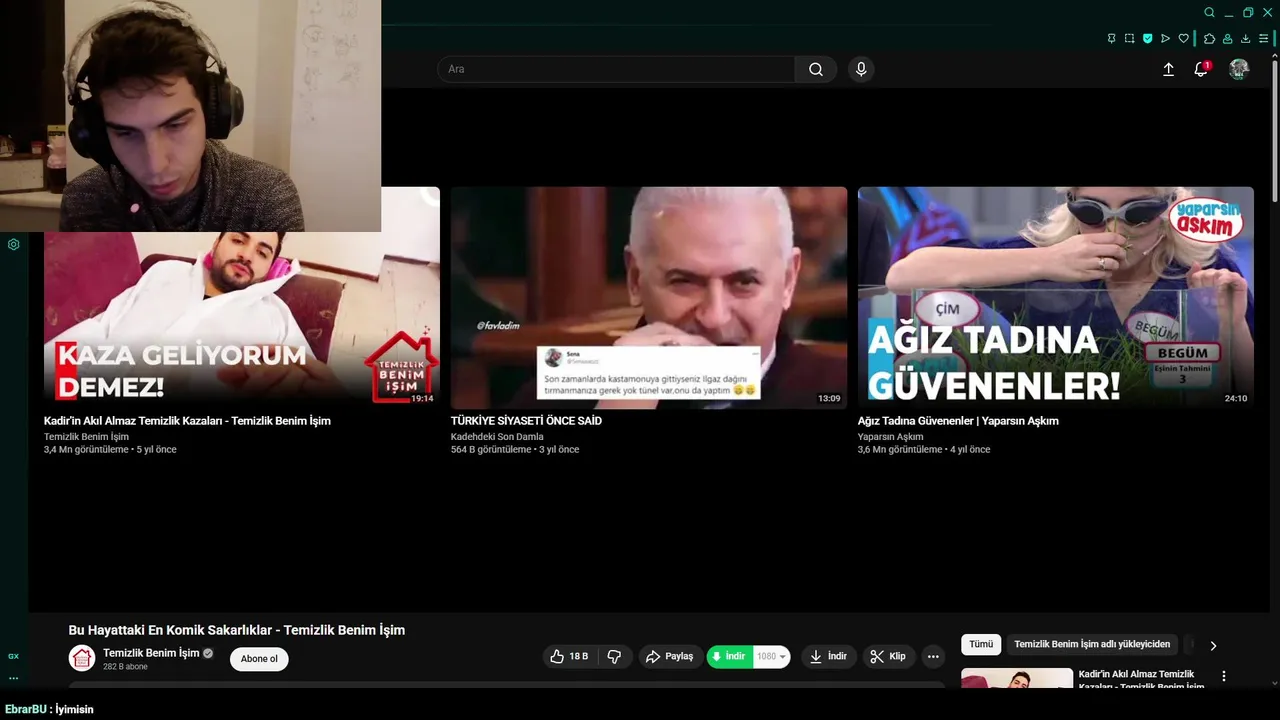This screenshot has height=720, width=1280.
Task: Show more filter chips with right chevron
Action: click(1213, 645)
